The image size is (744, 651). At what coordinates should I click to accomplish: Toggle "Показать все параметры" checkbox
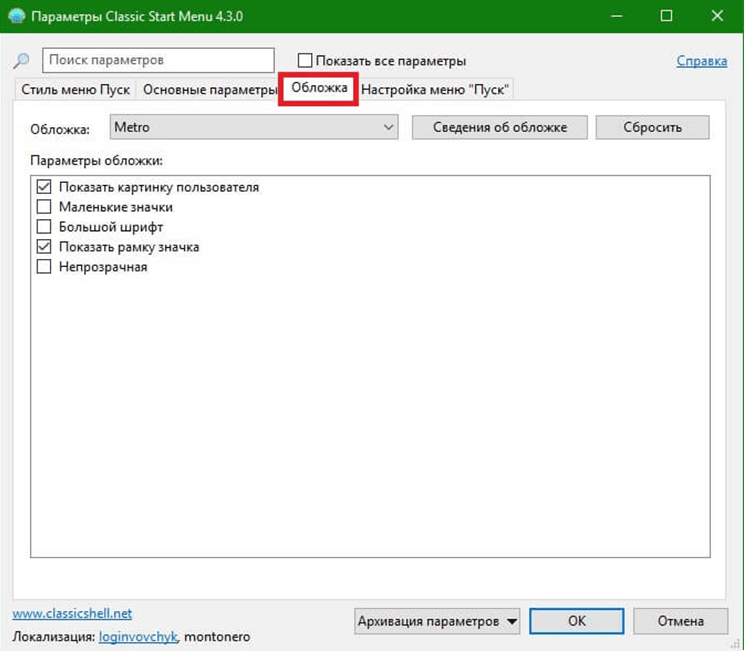[306, 61]
